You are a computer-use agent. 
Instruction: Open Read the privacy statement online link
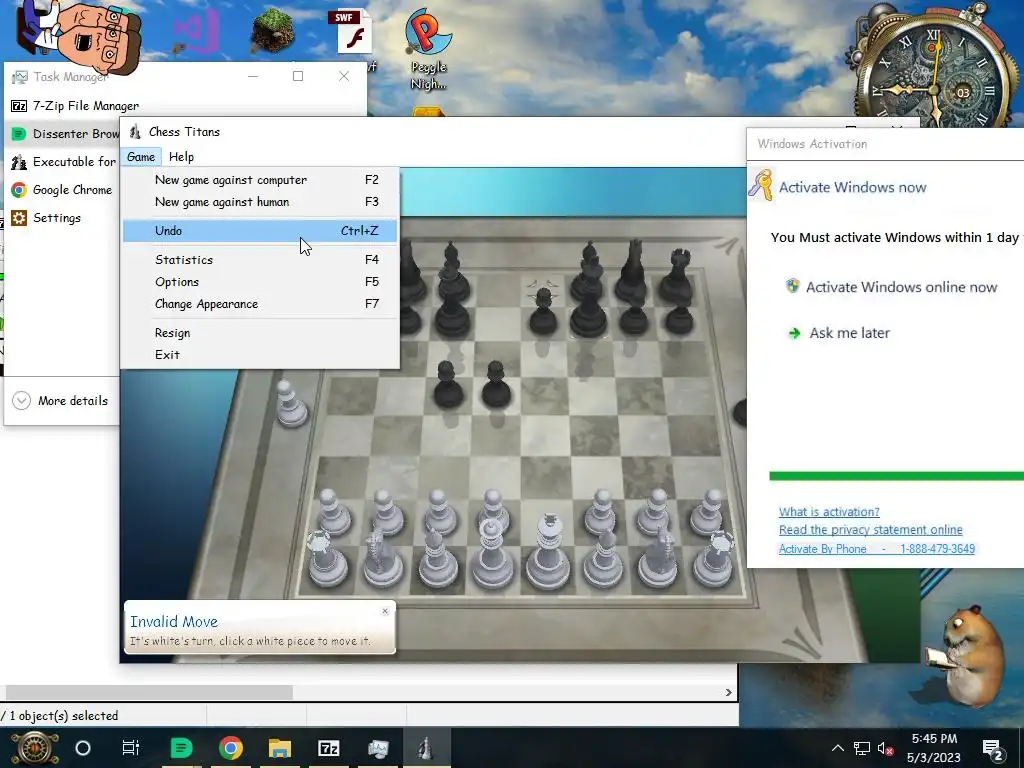point(871,530)
